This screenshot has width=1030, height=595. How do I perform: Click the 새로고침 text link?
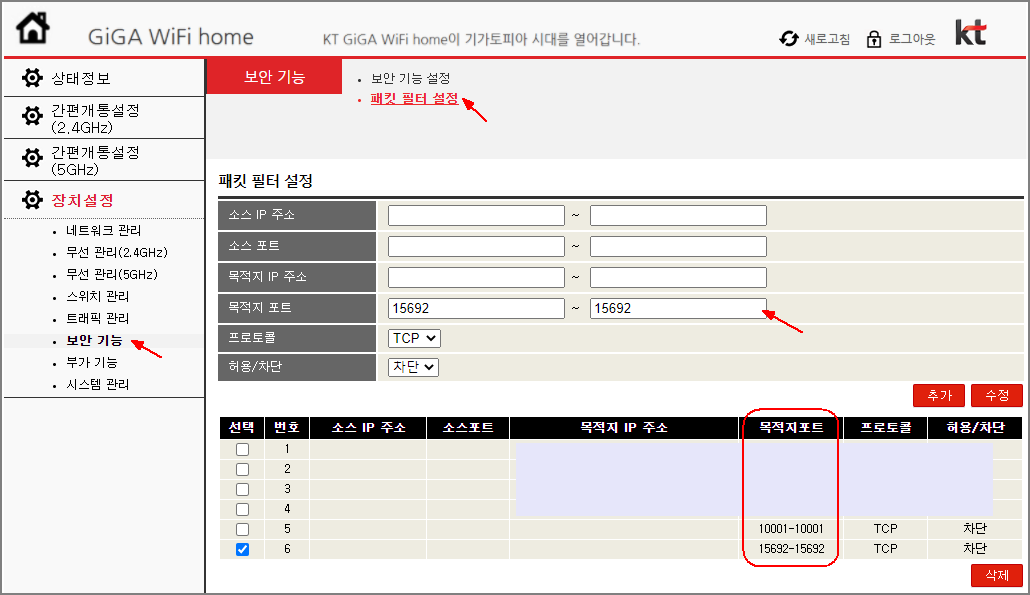pyautogui.click(x=827, y=39)
